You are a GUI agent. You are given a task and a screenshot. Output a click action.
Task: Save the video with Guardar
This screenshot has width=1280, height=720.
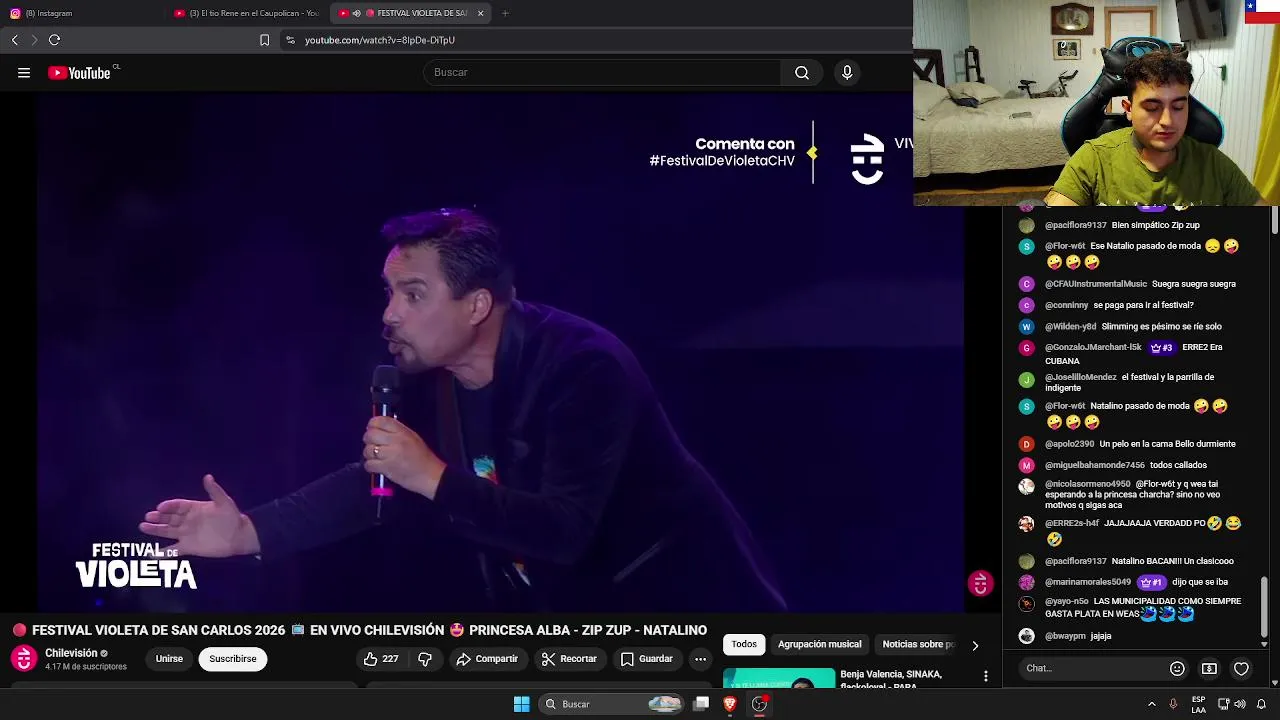point(646,659)
